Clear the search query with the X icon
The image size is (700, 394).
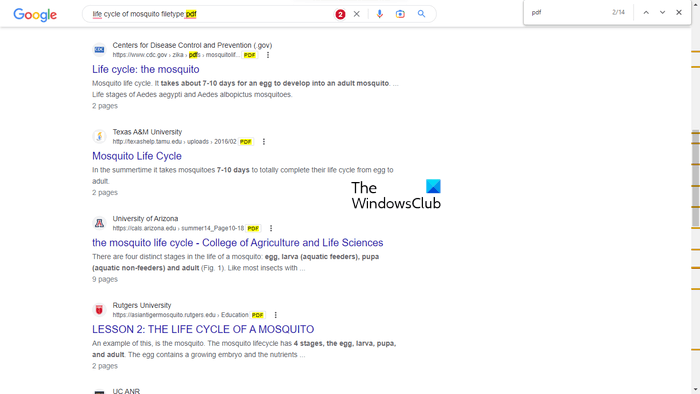(357, 14)
